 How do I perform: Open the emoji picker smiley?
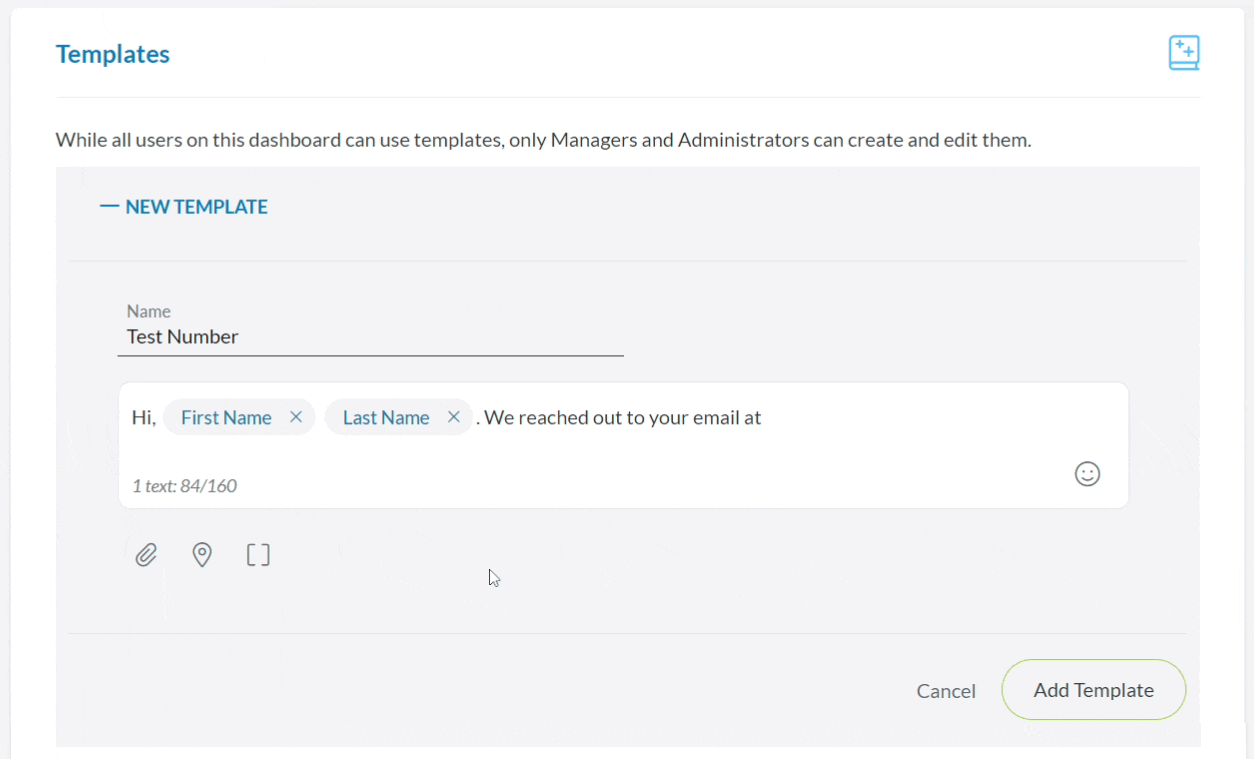[1087, 474]
